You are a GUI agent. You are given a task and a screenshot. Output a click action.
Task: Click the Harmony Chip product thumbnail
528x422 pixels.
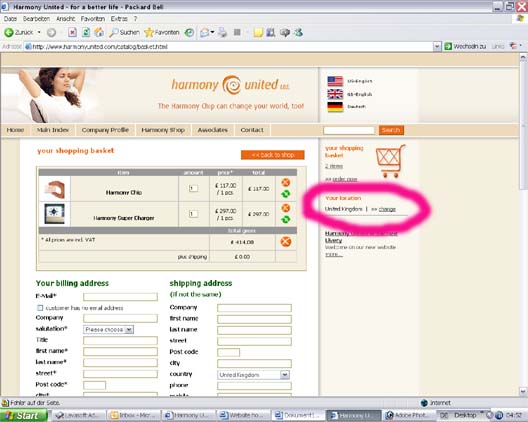(x=55, y=189)
